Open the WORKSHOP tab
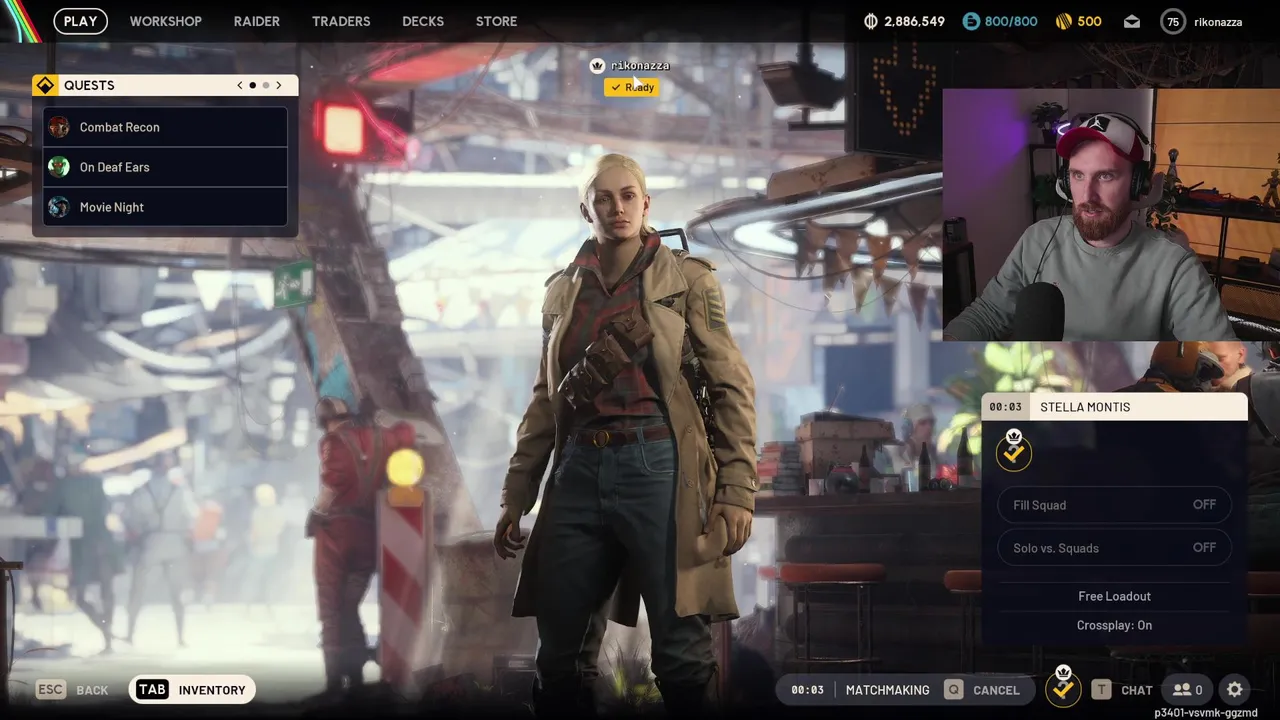 pos(166,21)
